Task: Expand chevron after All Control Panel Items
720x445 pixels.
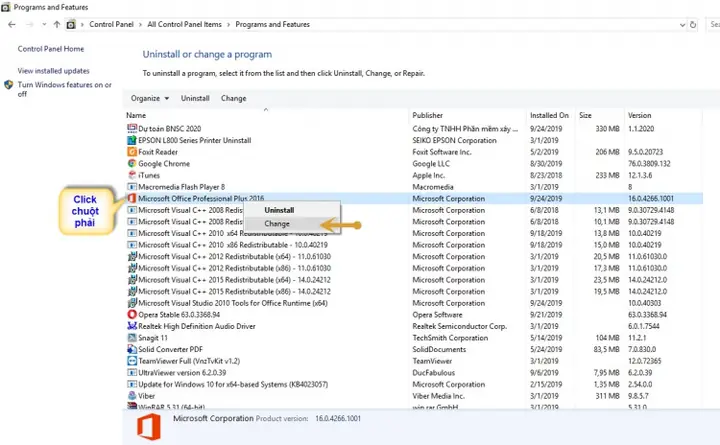Action: coord(228,25)
